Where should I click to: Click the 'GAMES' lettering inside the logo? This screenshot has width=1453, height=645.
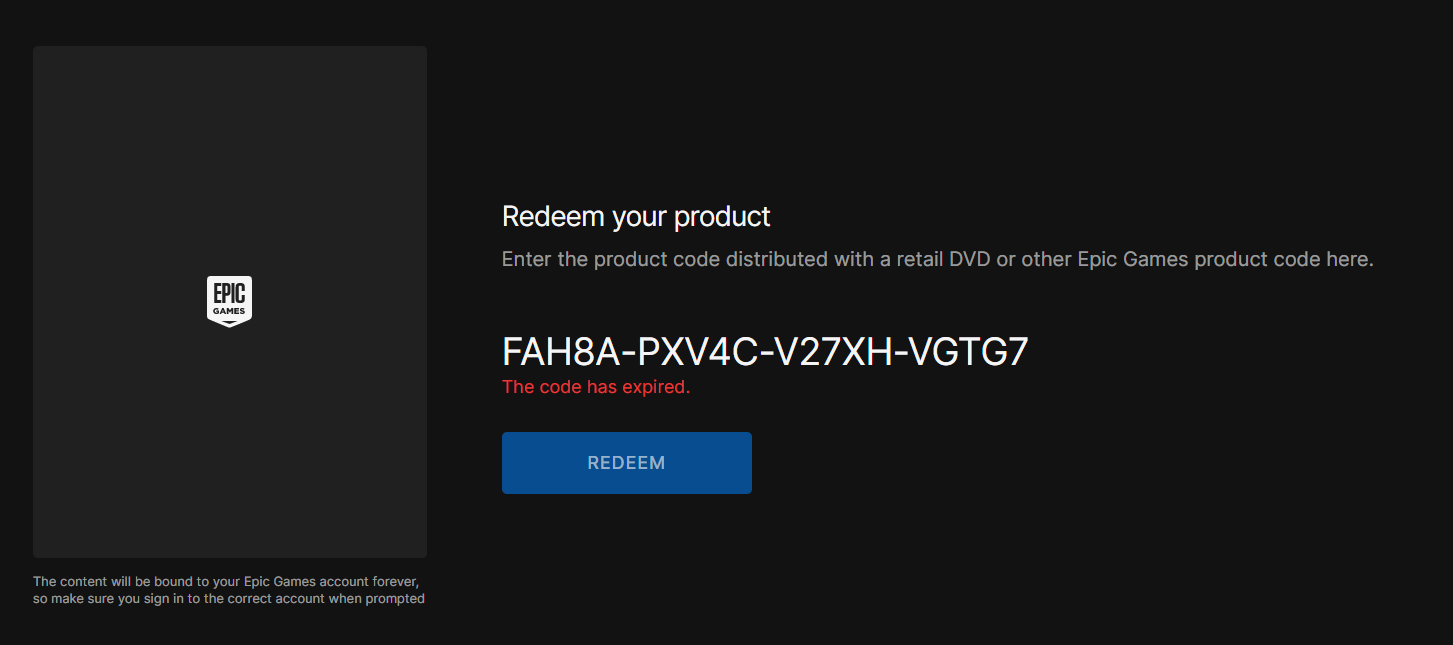(229, 311)
